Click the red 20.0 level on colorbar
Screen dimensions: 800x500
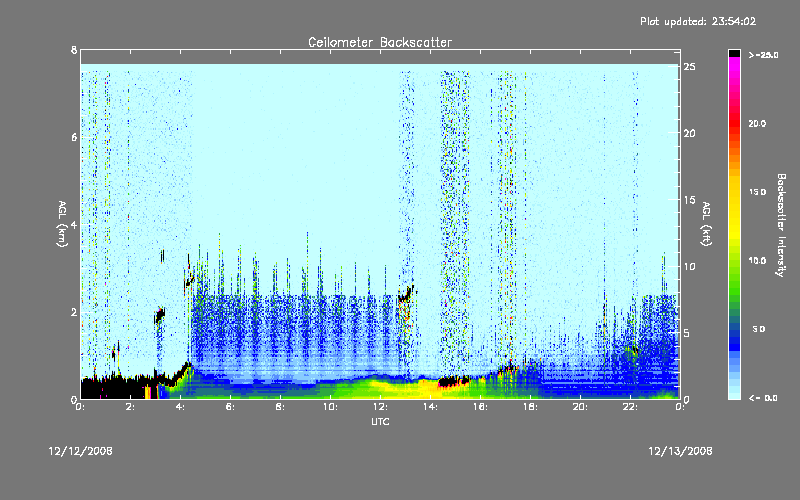point(734,124)
